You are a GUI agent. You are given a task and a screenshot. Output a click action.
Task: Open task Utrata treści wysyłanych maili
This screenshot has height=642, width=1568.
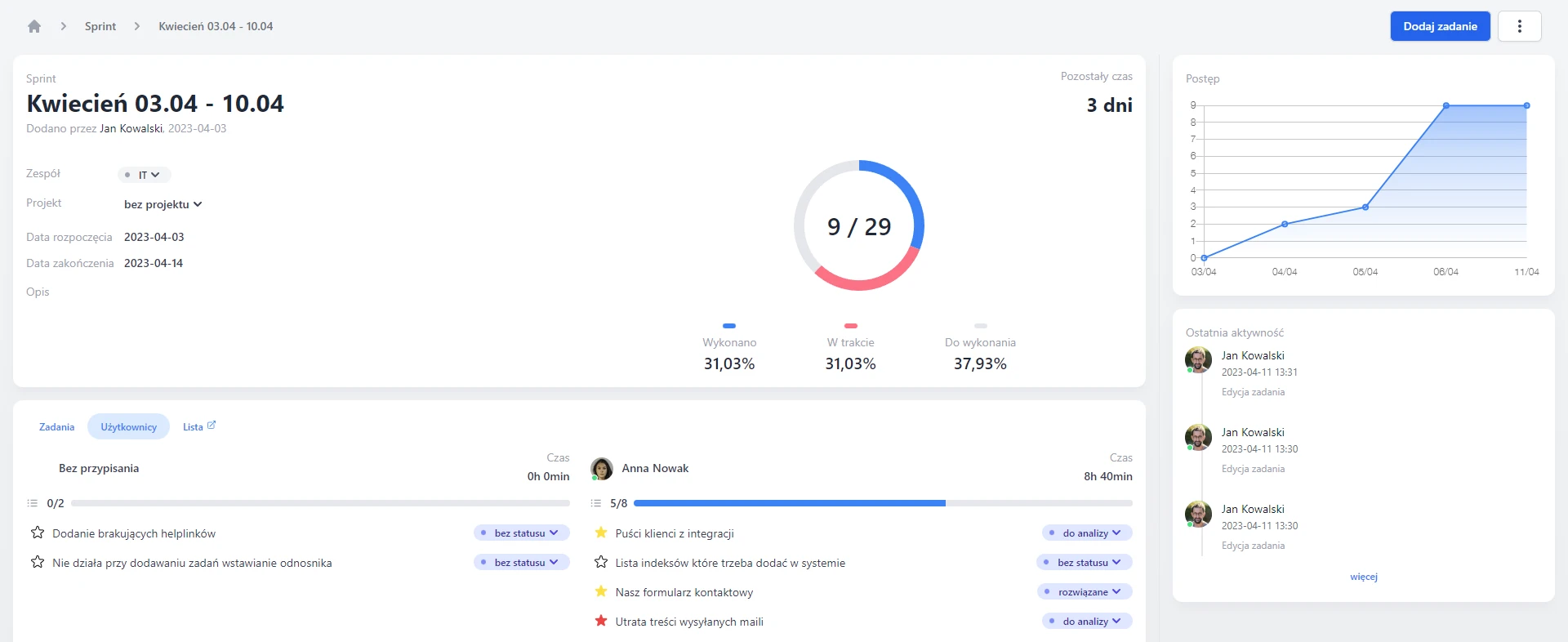pyautogui.click(x=689, y=622)
